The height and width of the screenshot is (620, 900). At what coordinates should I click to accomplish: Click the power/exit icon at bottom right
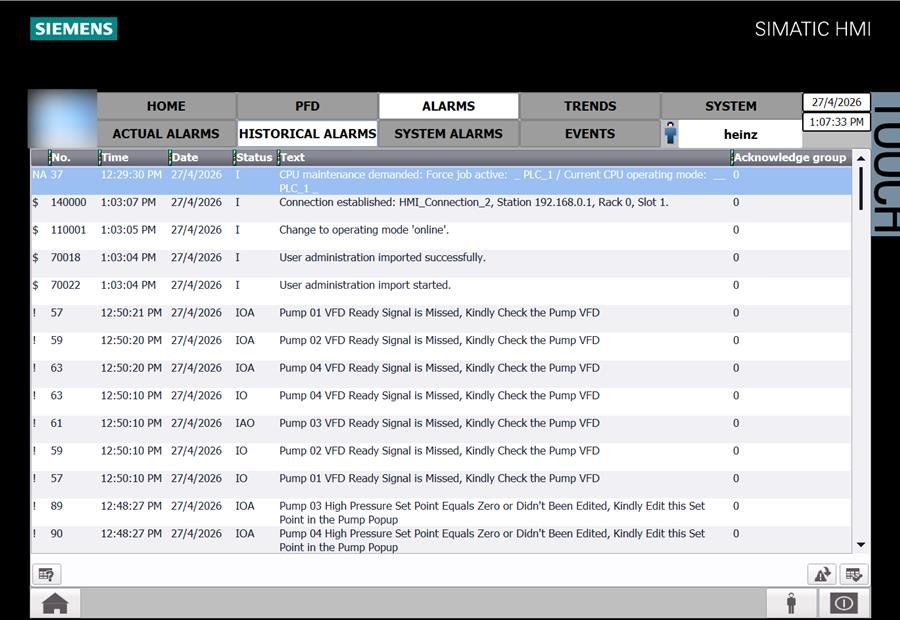844,603
